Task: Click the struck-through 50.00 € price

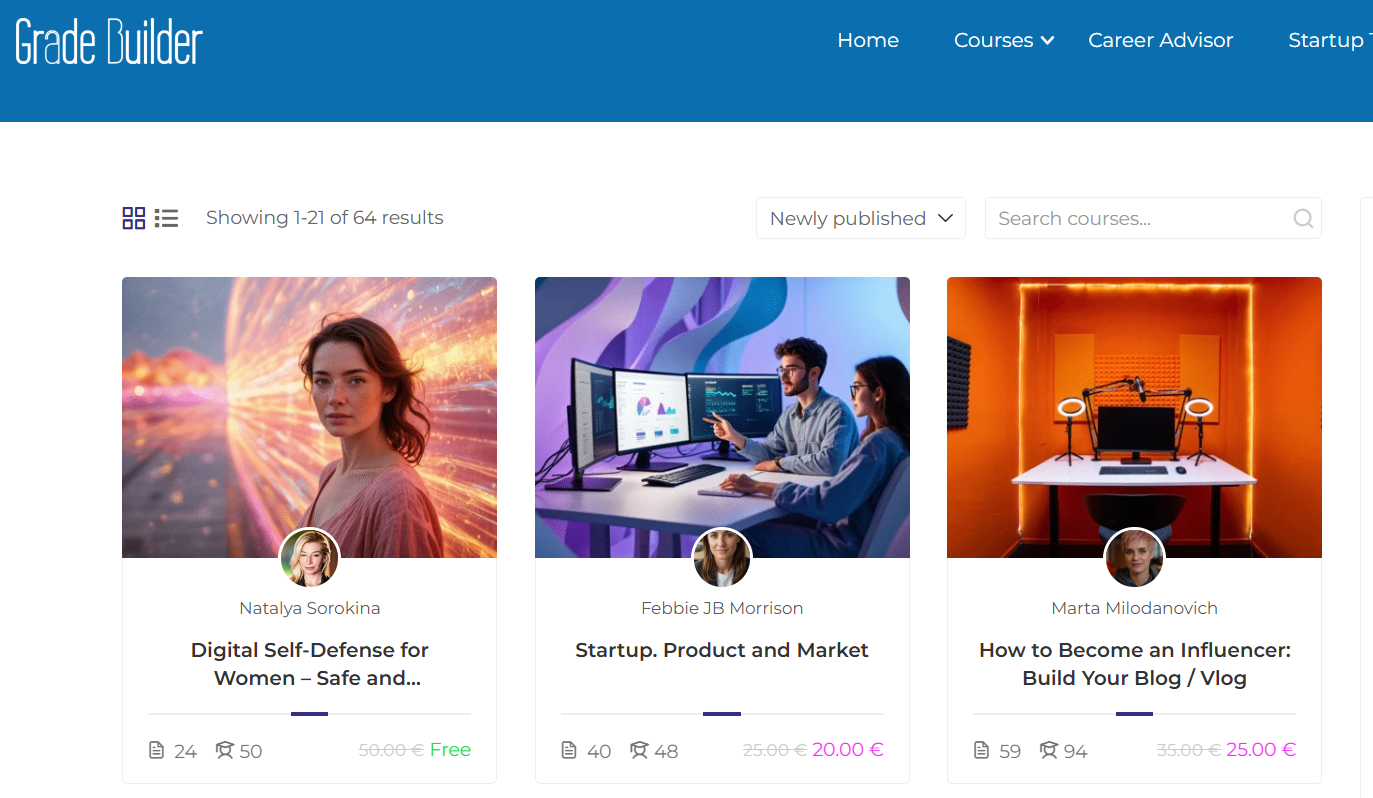Action: tap(391, 750)
